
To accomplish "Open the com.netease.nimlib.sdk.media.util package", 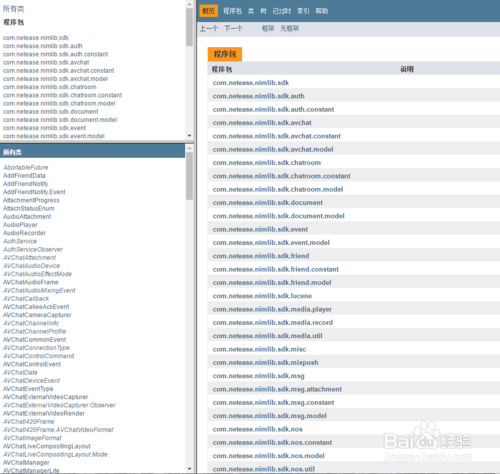I will pyautogui.click(x=268, y=336).
